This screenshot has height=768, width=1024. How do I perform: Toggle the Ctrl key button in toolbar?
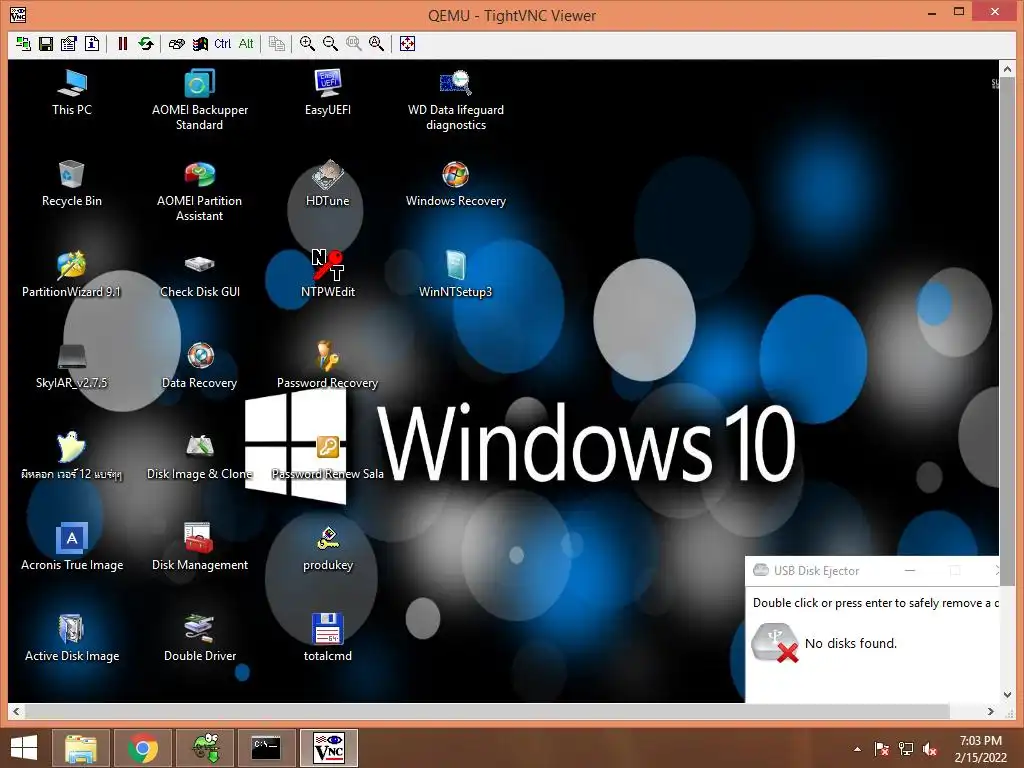tap(223, 44)
